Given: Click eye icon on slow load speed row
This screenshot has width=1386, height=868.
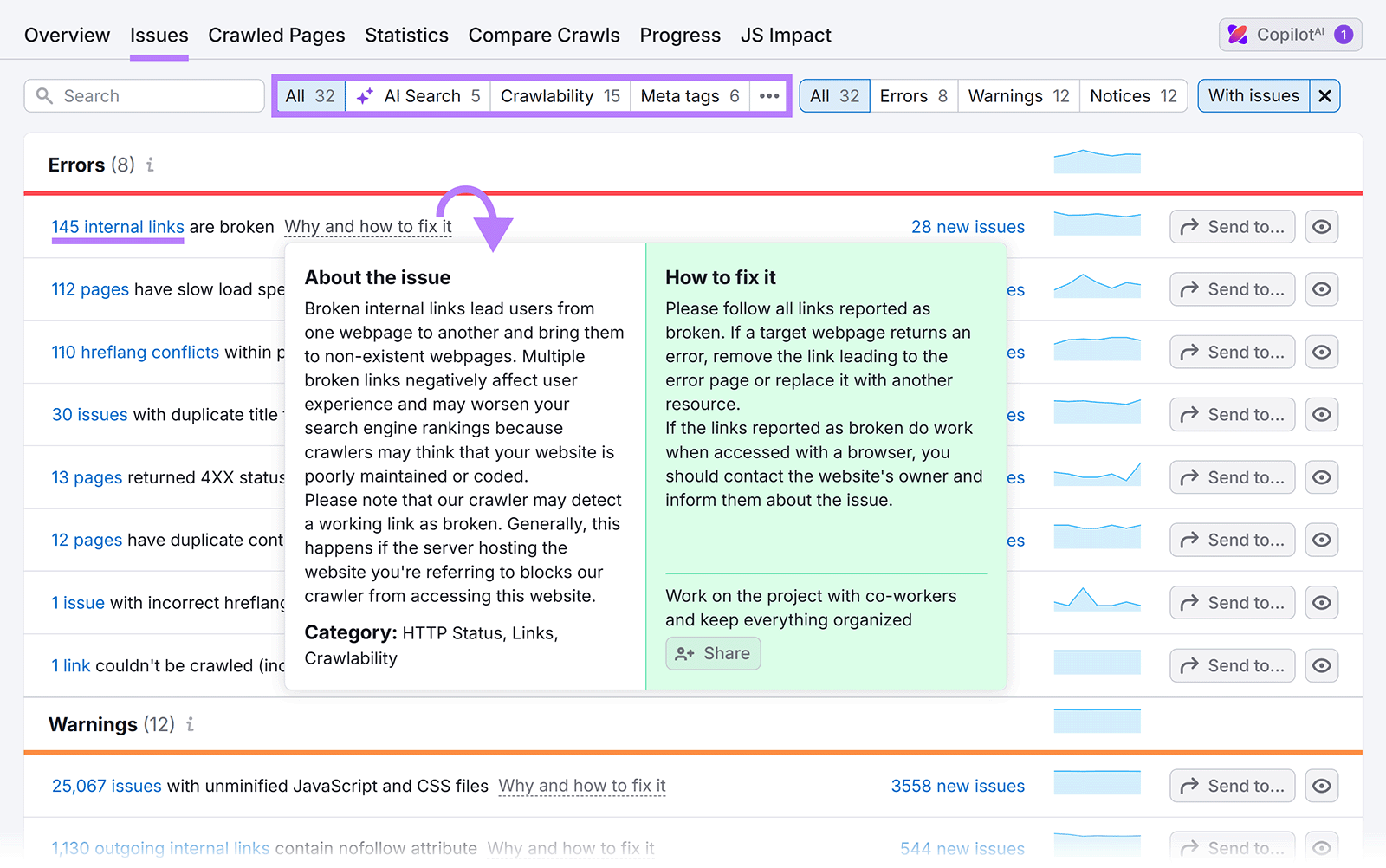Looking at the screenshot, I should [x=1322, y=288].
